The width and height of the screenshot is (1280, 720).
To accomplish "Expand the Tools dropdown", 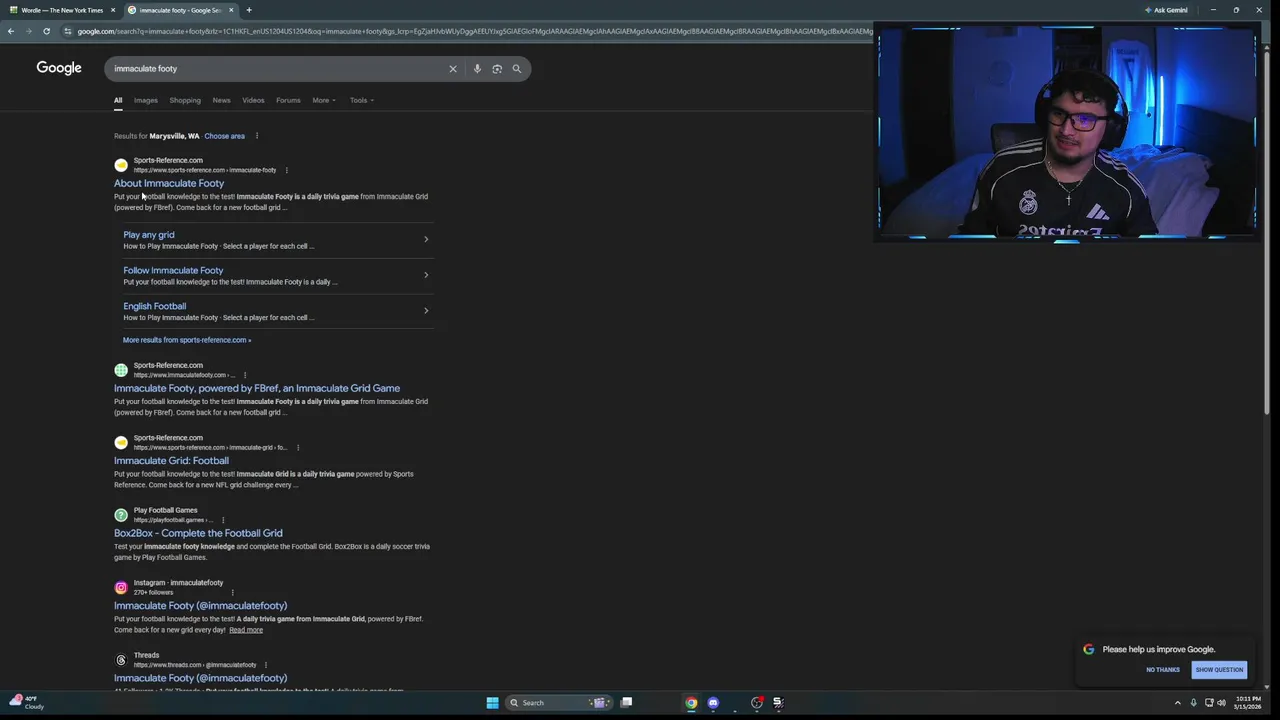I will [362, 100].
